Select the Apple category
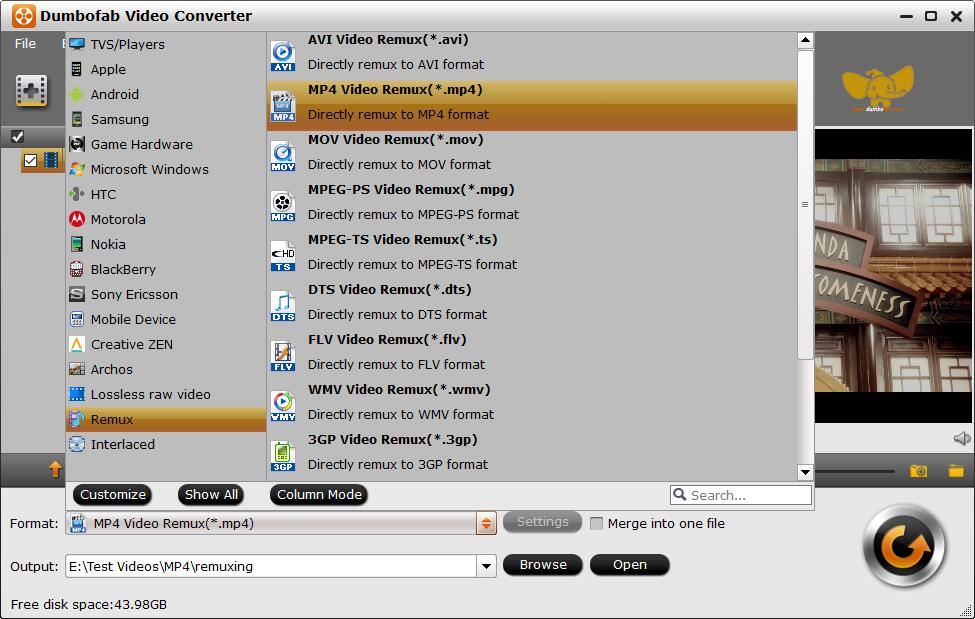Image resolution: width=975 pixels, height=619 pixels. 166,69
